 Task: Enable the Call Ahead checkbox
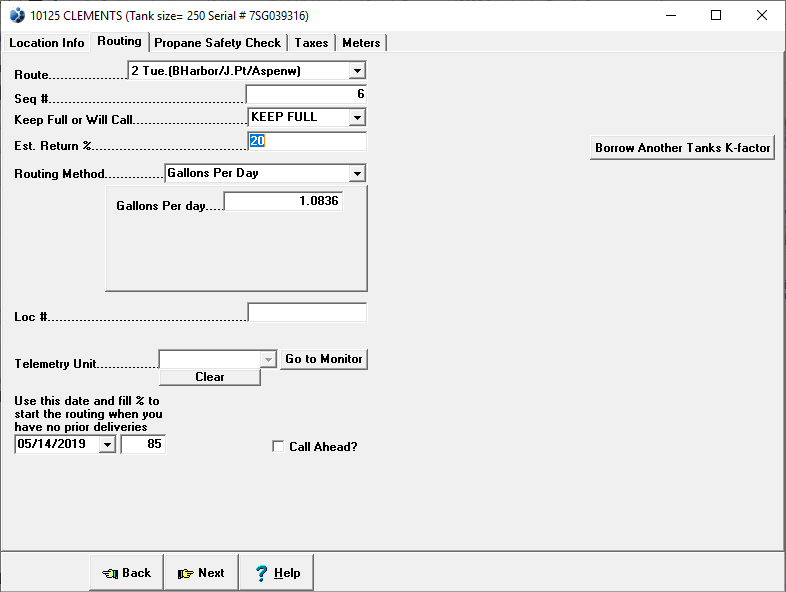pos(279,447)
